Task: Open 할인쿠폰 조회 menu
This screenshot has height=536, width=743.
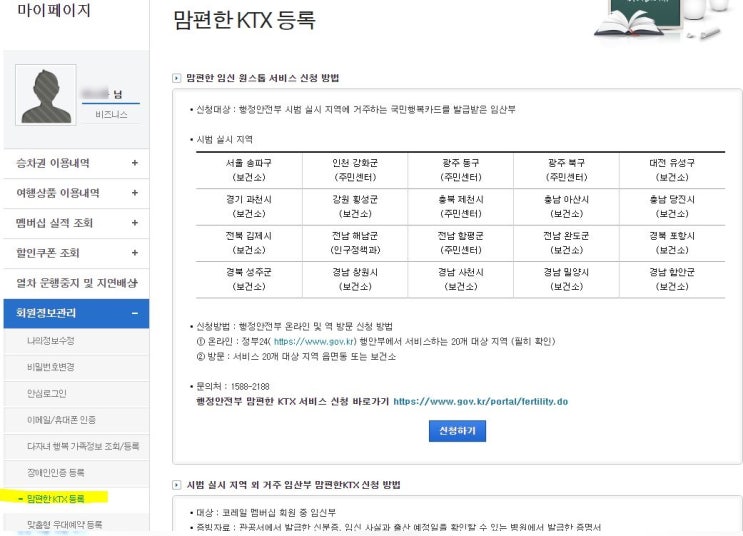Action: pos(76,253)
